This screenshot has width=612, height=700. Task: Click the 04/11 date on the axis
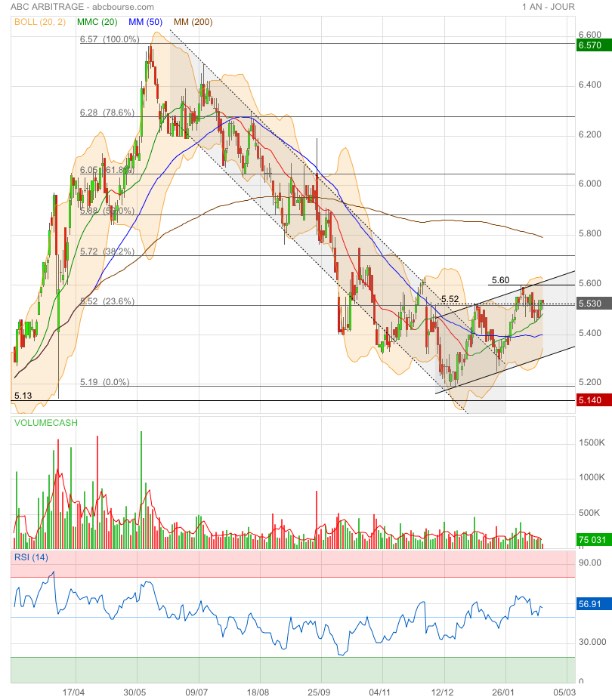point(379,692)
